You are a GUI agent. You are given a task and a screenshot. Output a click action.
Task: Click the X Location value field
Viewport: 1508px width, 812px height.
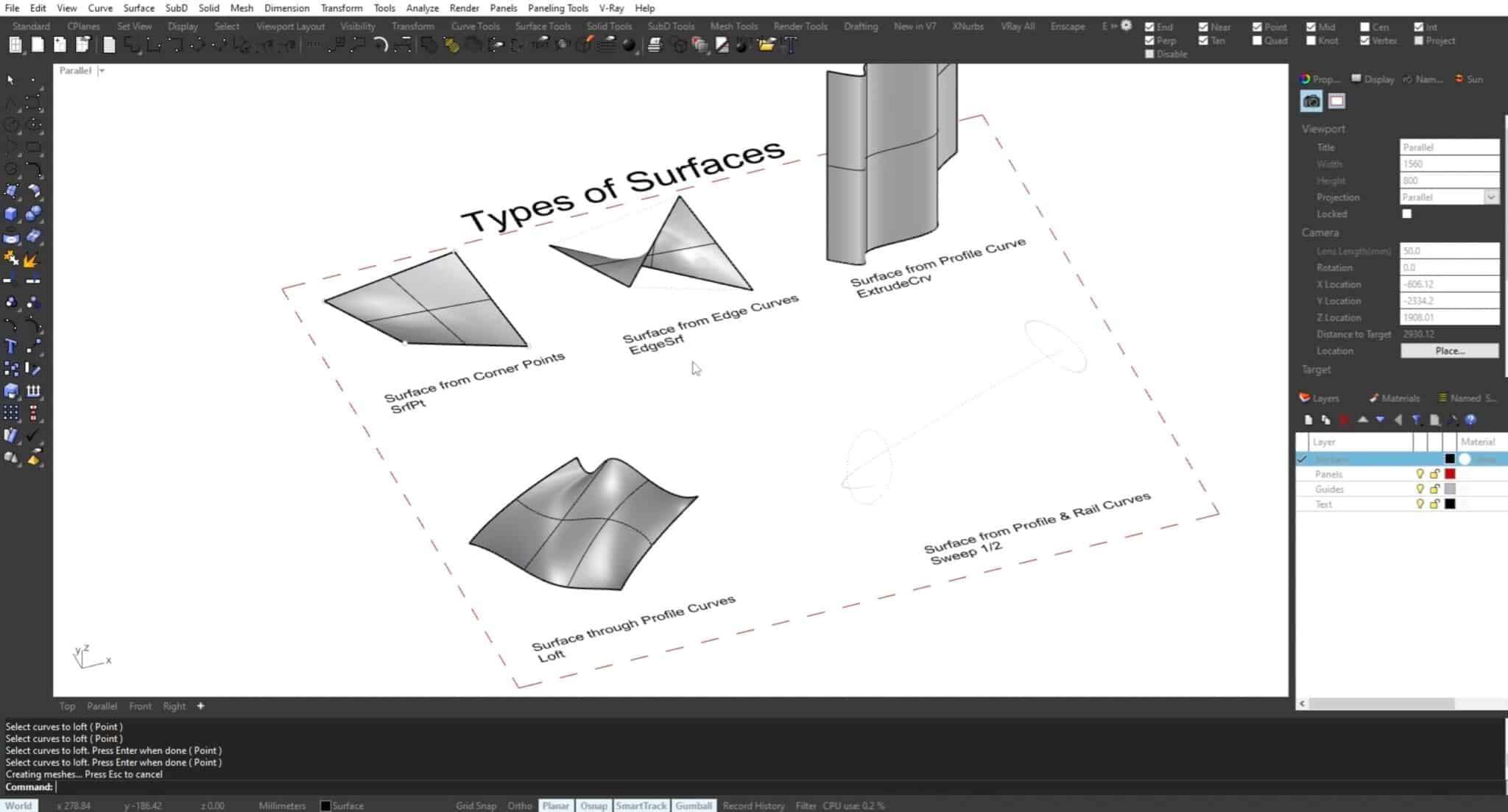1449,284
